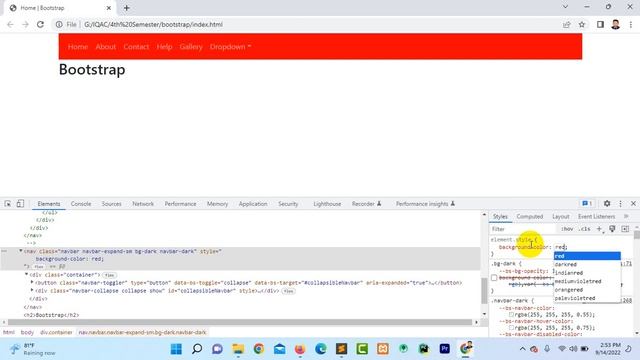The image size is (640, 360).
Task: Select the div.container breadcrumb
Action: (x=56, y=332)
